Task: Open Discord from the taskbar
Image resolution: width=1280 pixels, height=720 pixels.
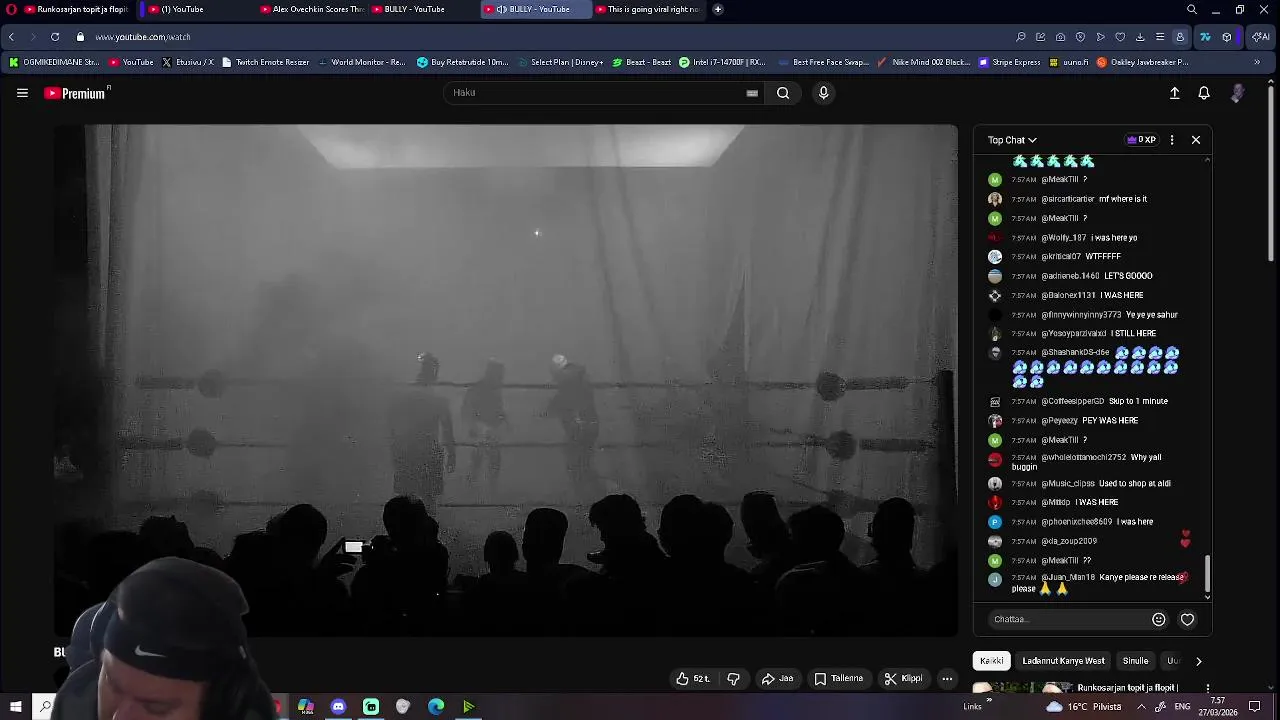Action: click(338, 707)
